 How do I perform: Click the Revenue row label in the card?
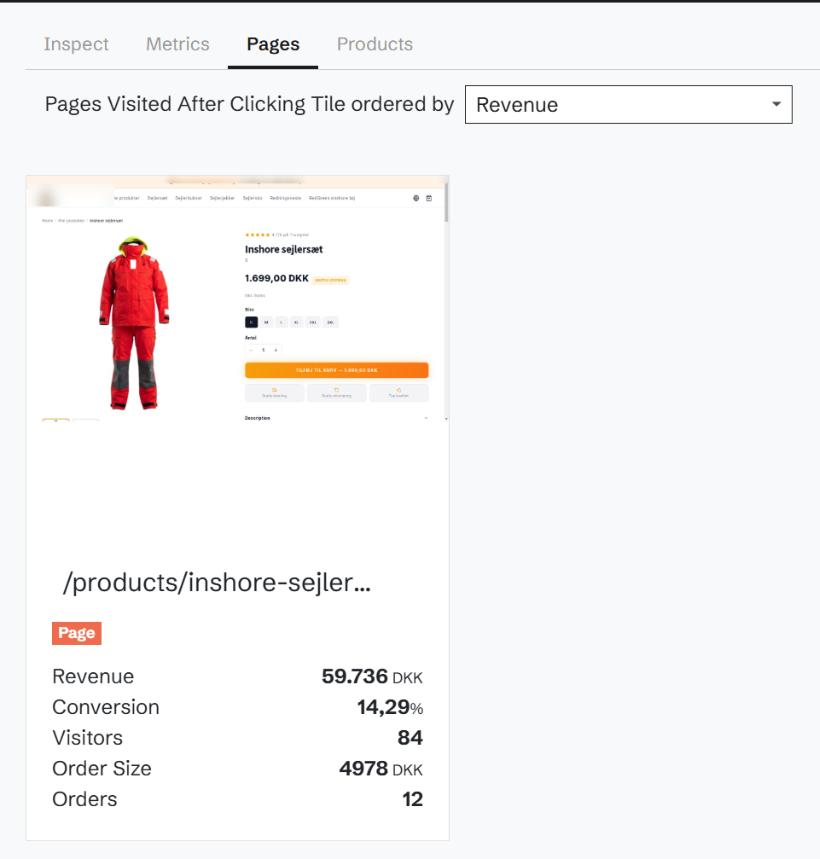93,676
